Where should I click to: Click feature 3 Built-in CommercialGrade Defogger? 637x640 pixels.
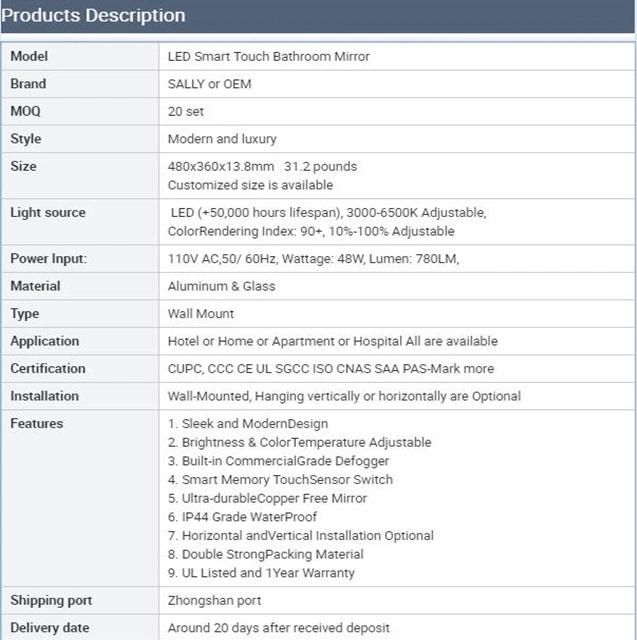coord(278,461)
